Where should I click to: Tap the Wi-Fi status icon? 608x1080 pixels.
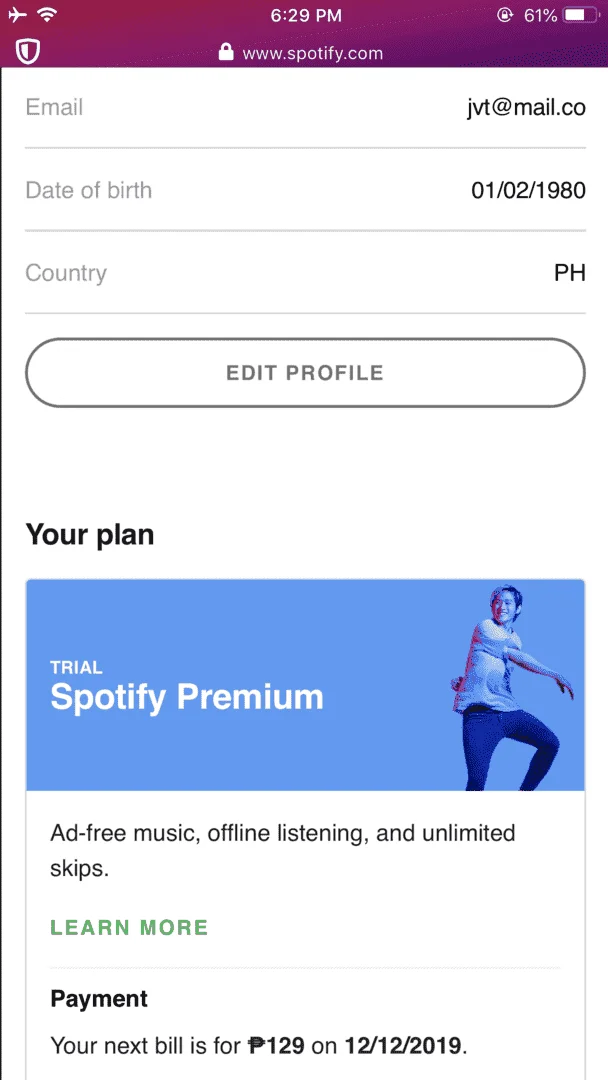click(x=48, y=15)
